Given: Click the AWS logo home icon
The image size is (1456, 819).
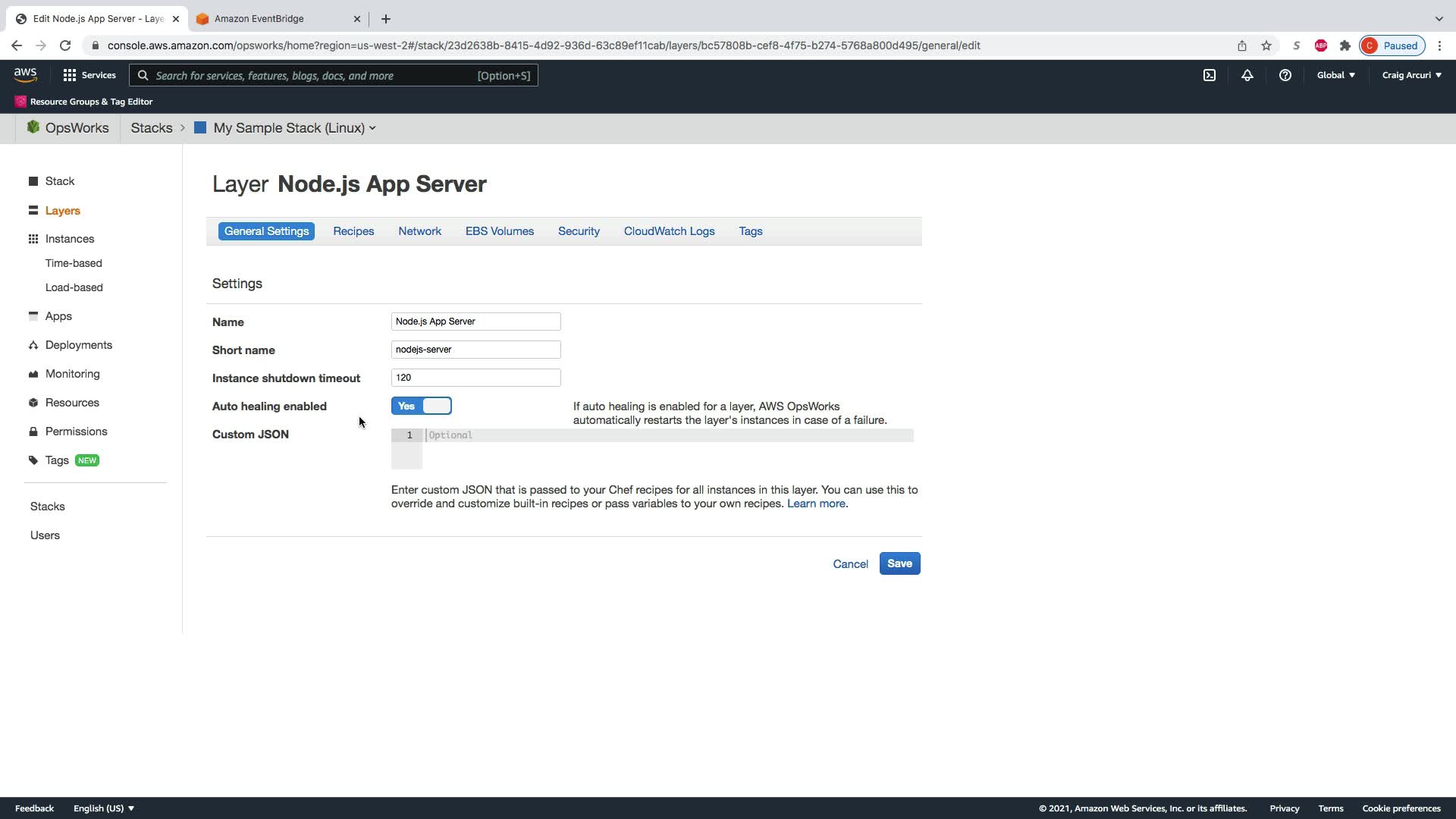Looking at the screenshot, I should point(25,75).
